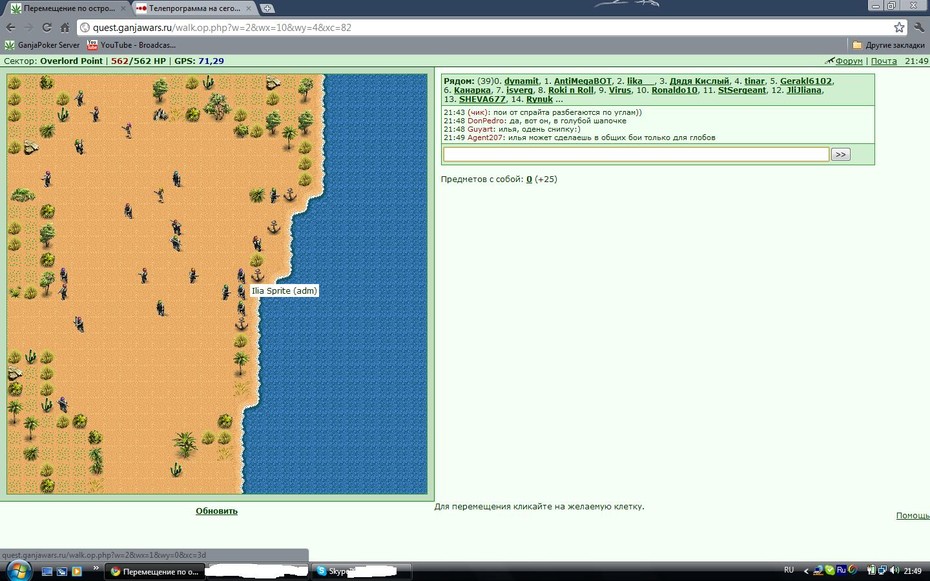Open the isverg player link
Screen dimensions: 930x581
[x=520, y=90]
